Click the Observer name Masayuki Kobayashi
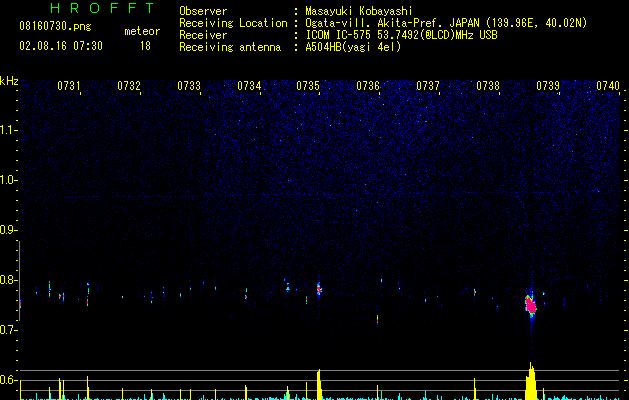Screen dimensions: 629x400 click(359, 11)
